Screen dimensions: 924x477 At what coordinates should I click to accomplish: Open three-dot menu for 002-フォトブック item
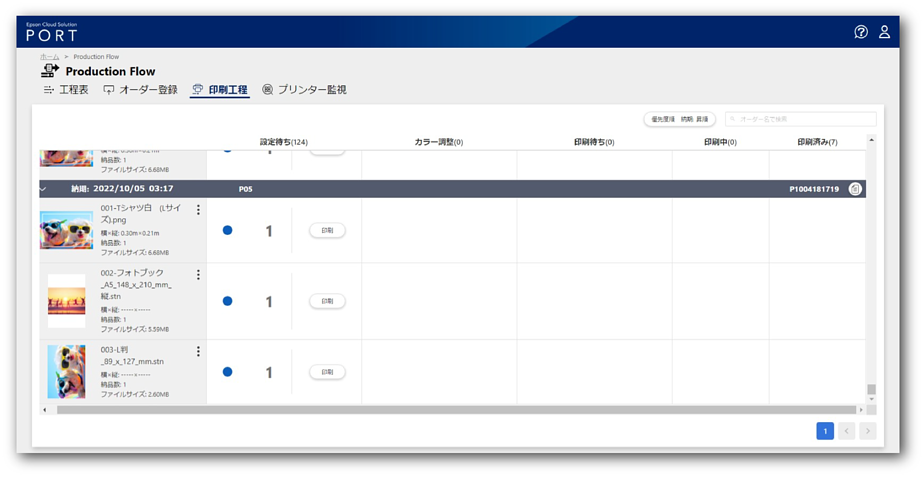pos(198,275)
